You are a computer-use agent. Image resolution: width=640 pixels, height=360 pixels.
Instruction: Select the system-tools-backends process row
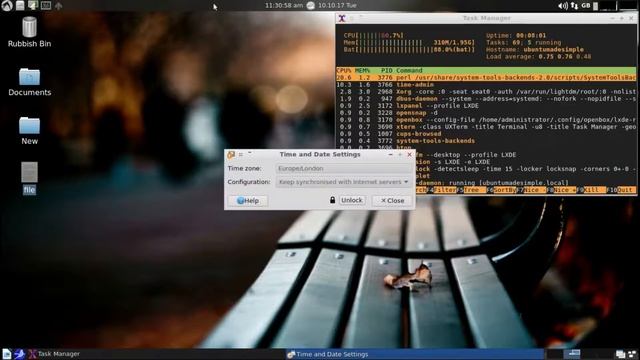(486, 141)
